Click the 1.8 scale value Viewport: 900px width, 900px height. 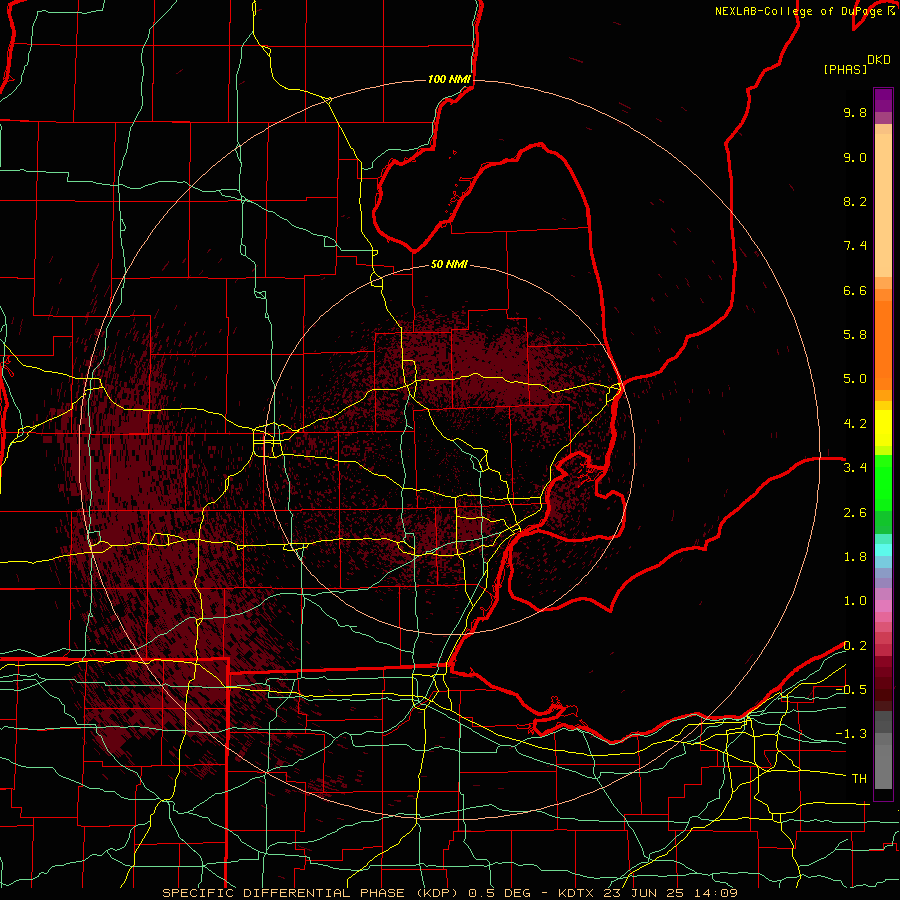pos(855,557)
